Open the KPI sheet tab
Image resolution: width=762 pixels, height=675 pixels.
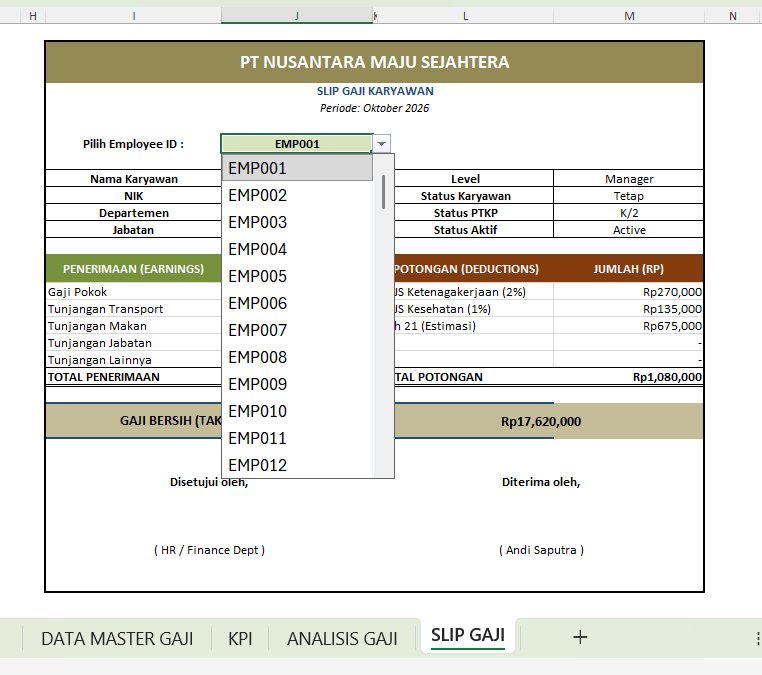240,639
